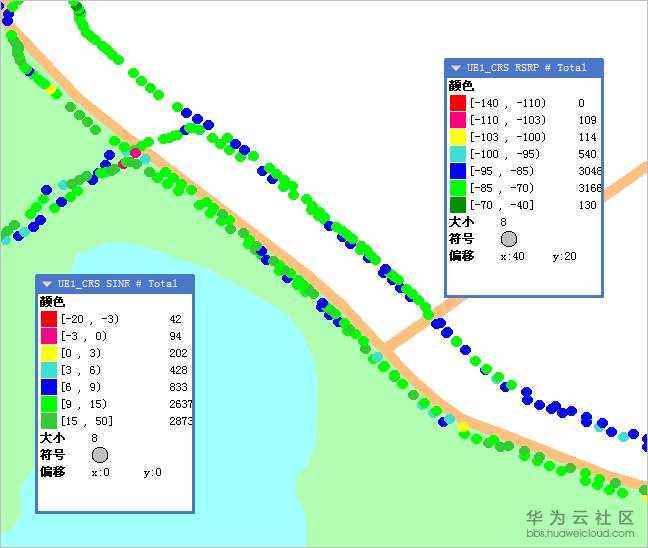Click the SINR count value '428'
648x548 pixels.
(x=178, y=370)
